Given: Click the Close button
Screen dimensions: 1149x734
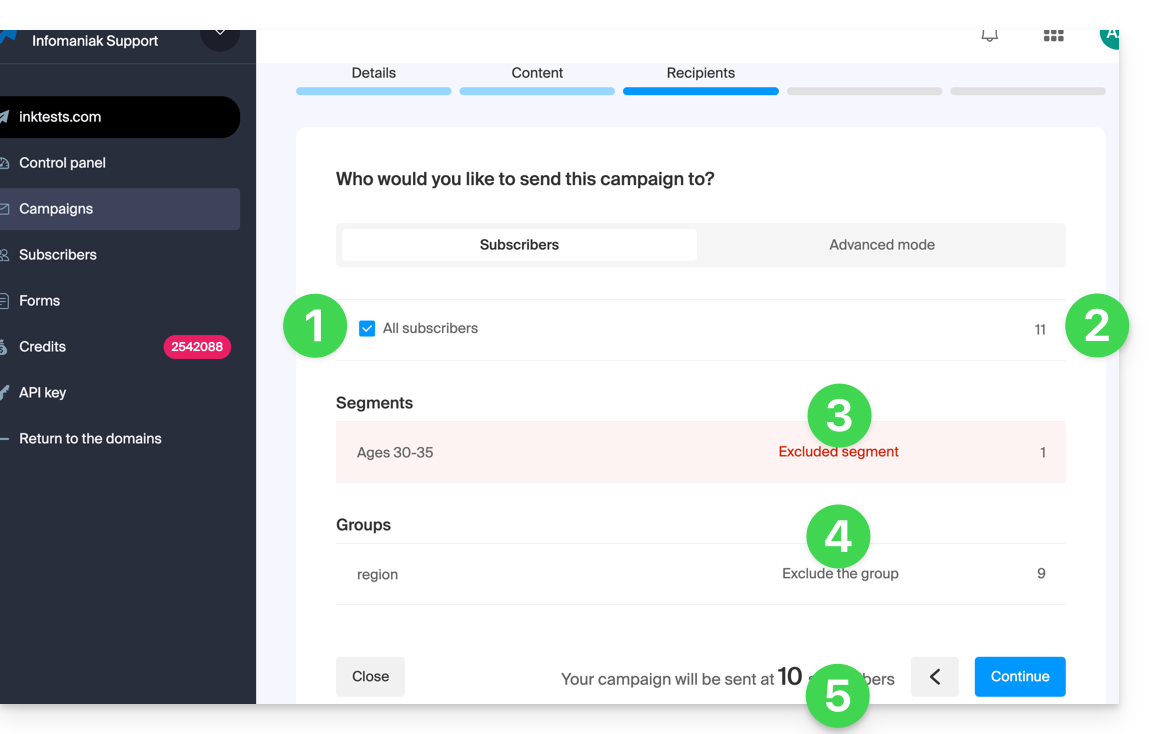Looking at the screenshot, I should 370,677.
